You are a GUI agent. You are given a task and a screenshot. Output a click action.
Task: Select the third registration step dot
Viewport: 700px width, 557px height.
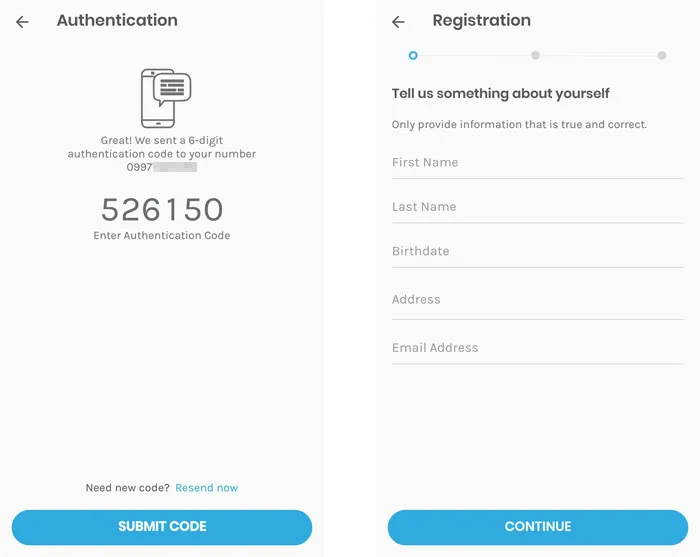point(662,55)
